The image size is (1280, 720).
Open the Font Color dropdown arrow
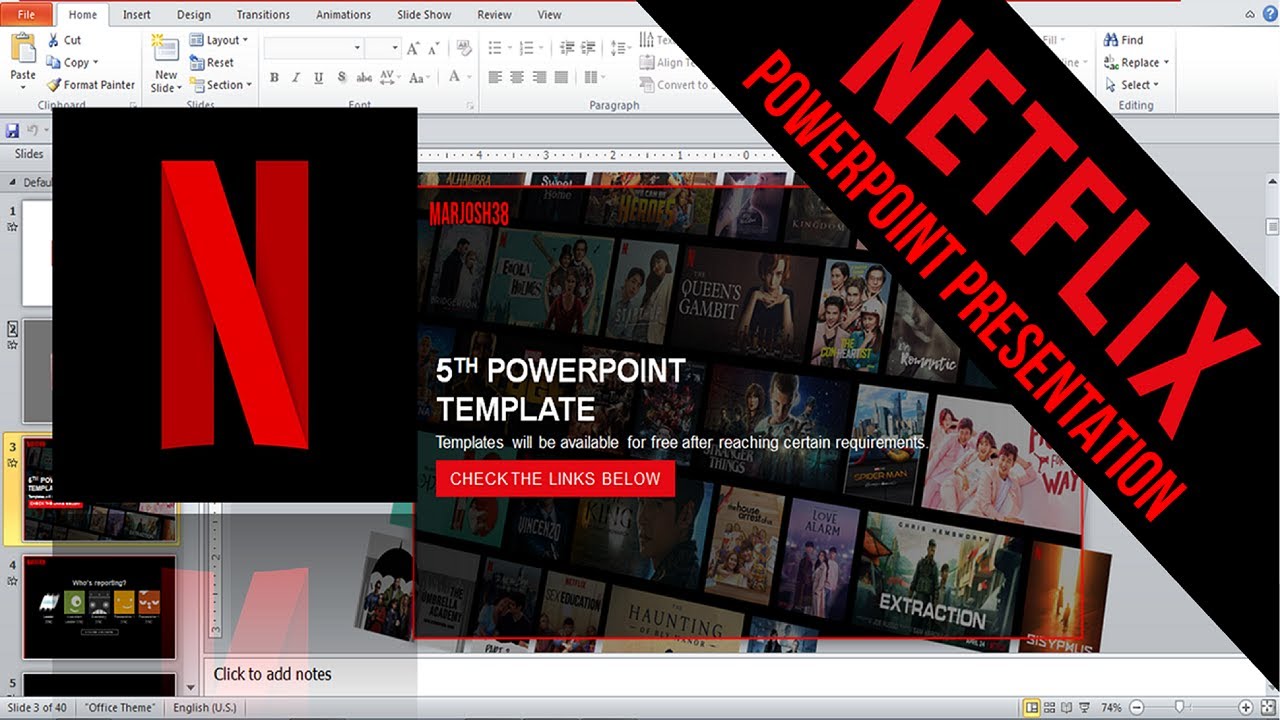[469, 77]
